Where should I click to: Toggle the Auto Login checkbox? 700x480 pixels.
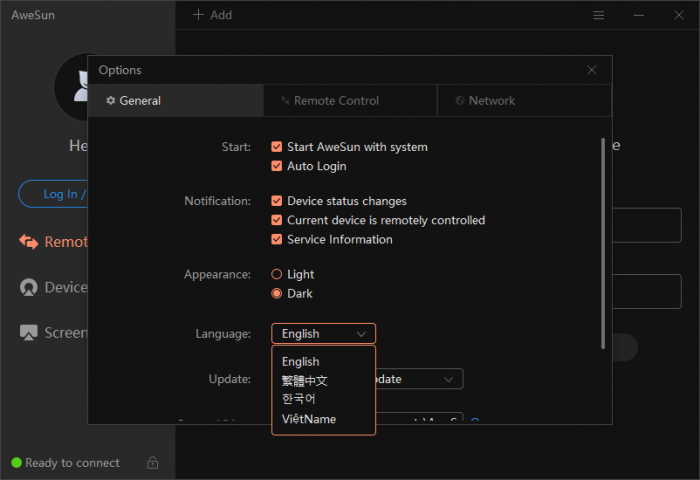277,166
